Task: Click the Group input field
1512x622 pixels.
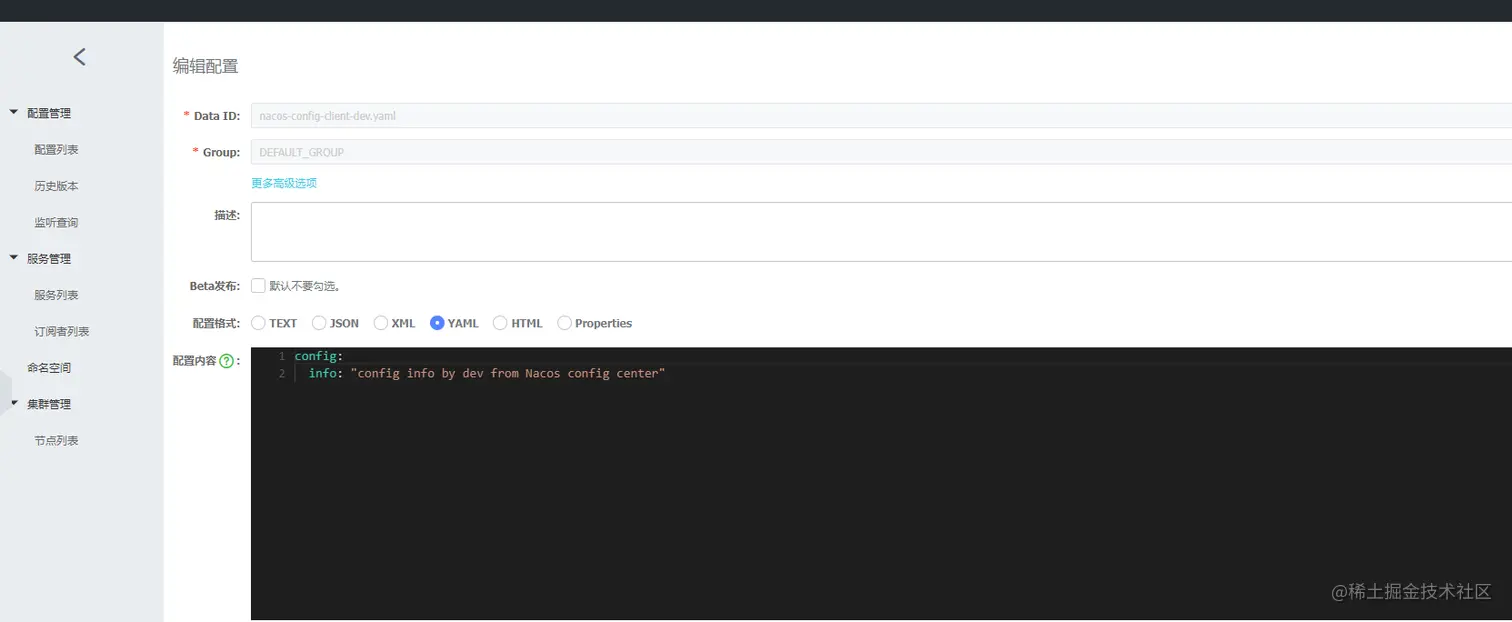Action: coord(881,152)
